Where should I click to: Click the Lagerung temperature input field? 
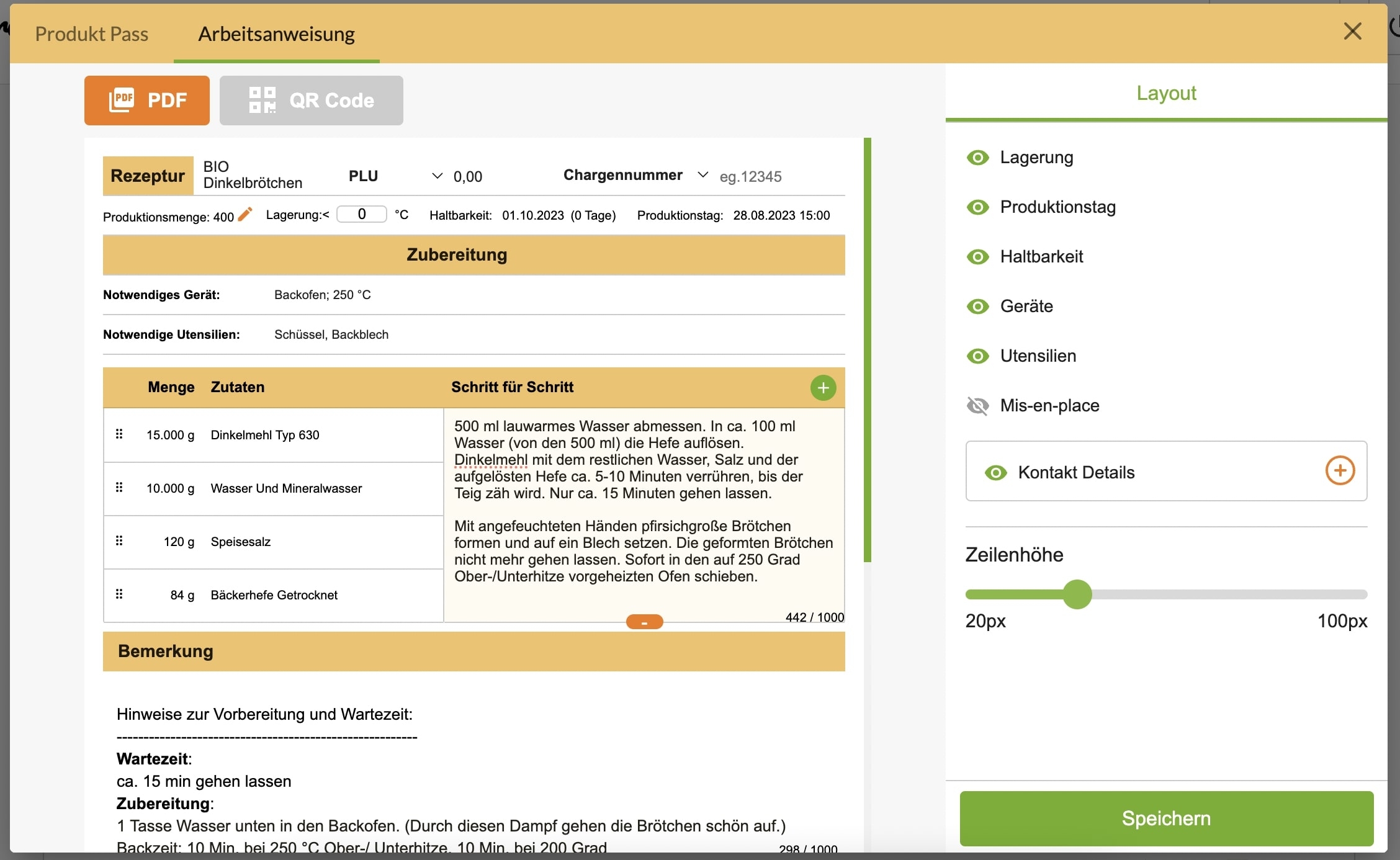point(362,214)
